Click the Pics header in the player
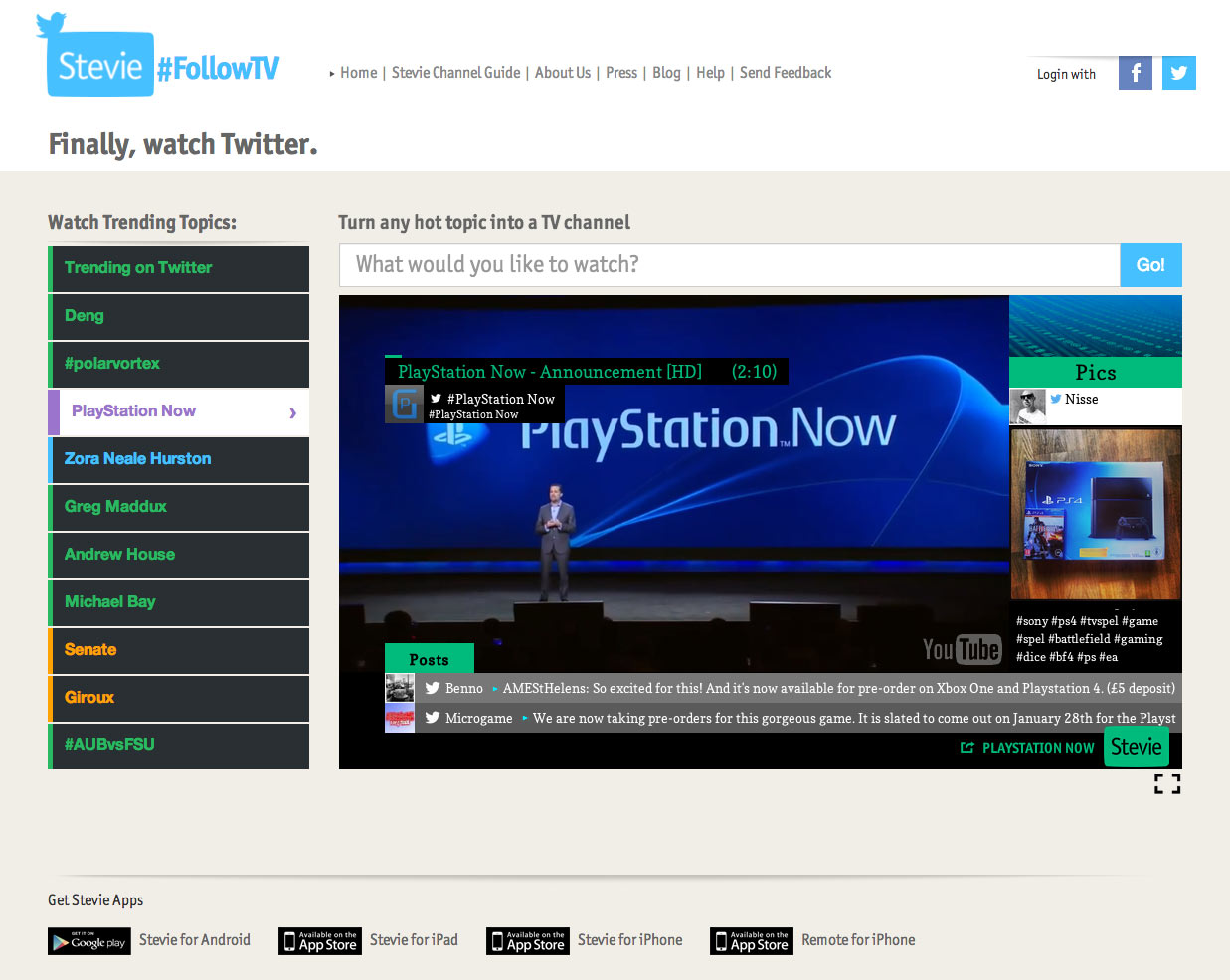Image resolution: width=1230 pixels, height=980 pixels. 1096,373
